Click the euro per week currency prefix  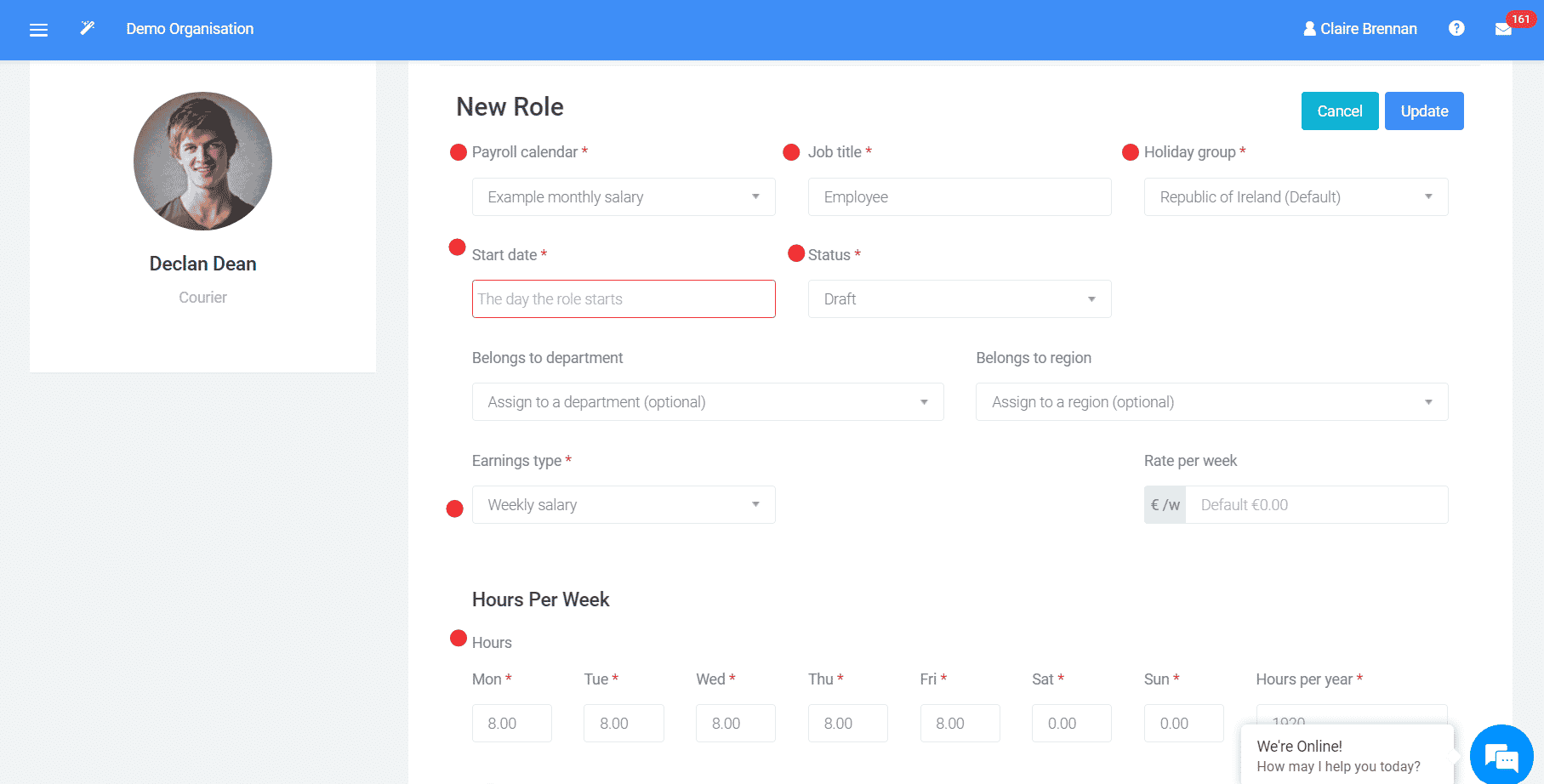(1164, 504)
